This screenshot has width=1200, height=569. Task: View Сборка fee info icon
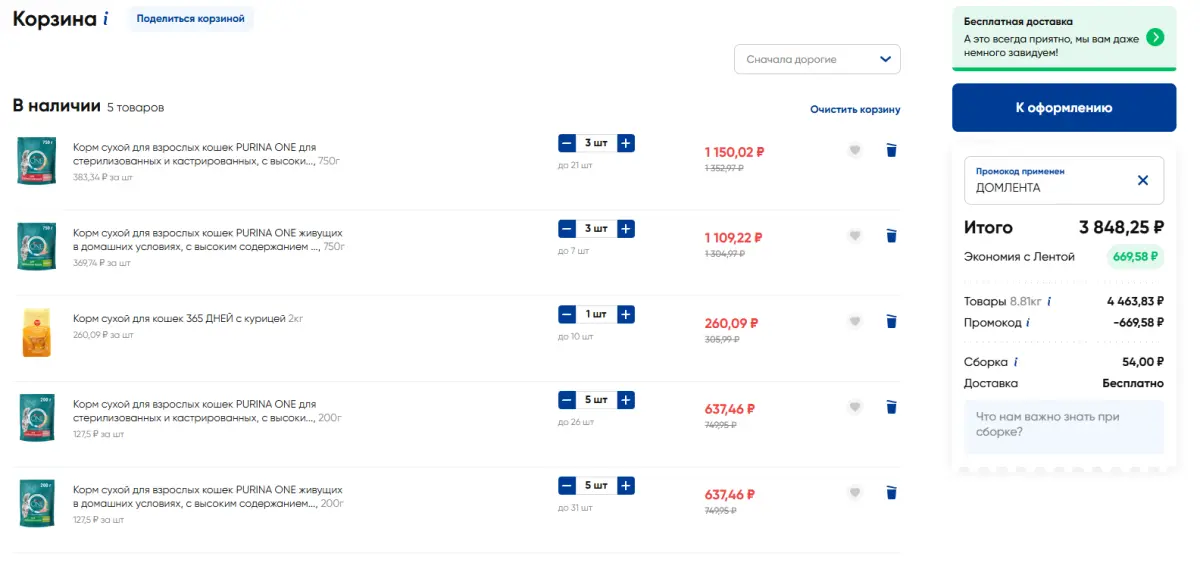click(x=1016, y=362)
